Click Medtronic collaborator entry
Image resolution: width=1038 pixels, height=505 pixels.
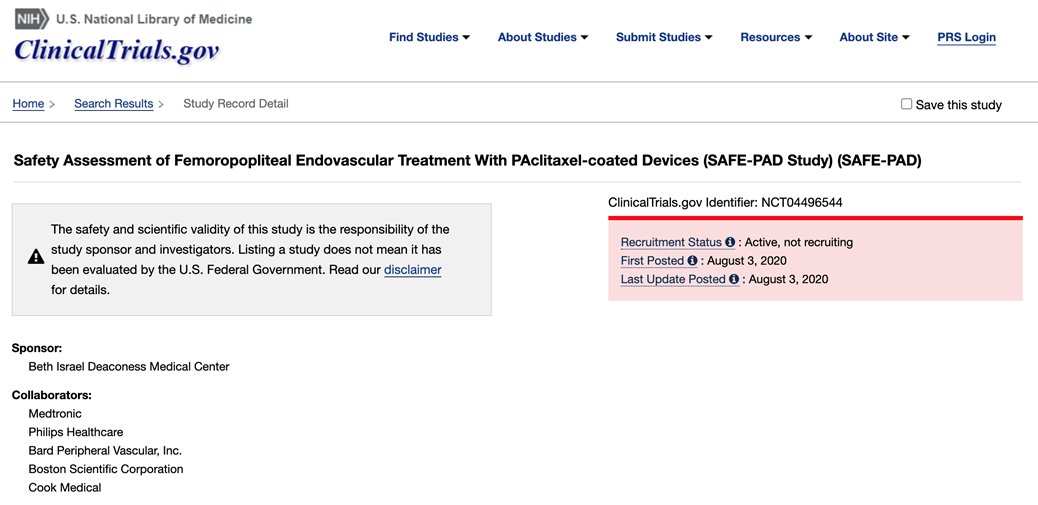(55, 414)
